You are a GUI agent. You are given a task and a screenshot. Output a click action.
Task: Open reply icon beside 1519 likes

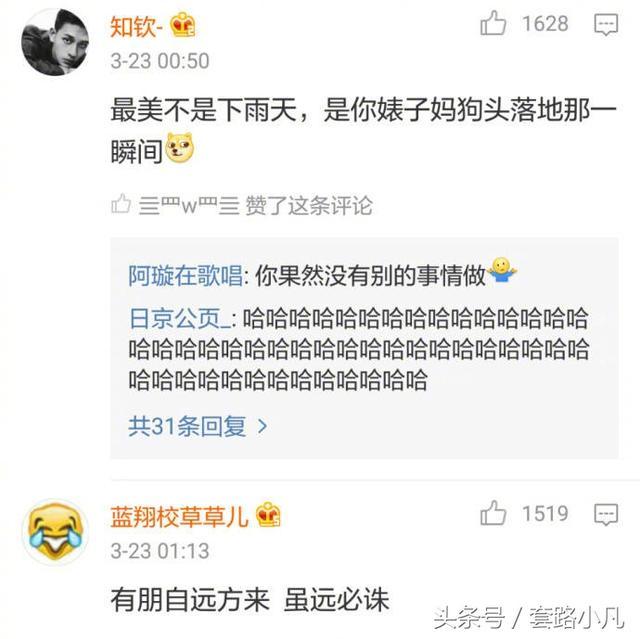(x=606, y=514)
